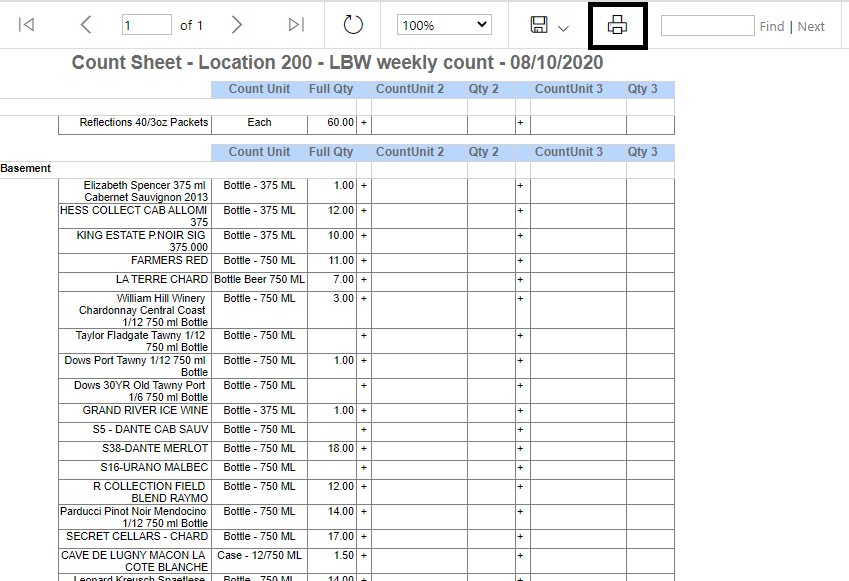Navigate to the next page
Image resolution: width=849 pixels, height=581 pixels.
click(237, 25)
